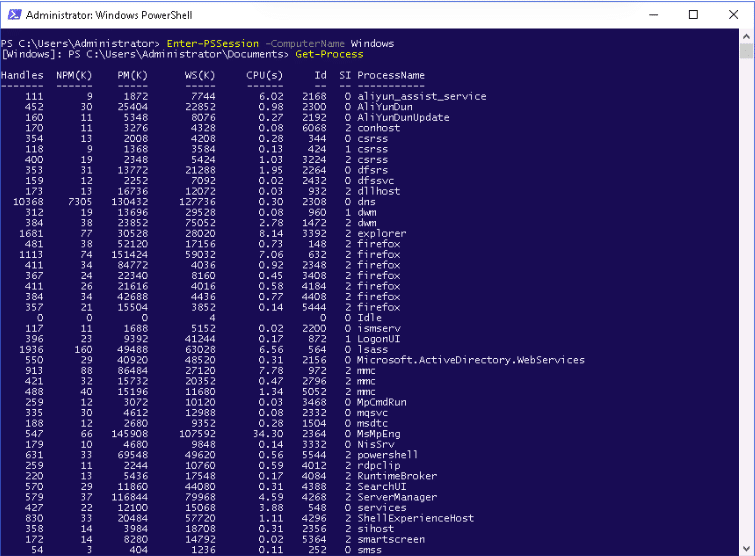This screenshot has height=556, width=755.
Task: Click the PowerShell icon in title bar
Action: 14,14
